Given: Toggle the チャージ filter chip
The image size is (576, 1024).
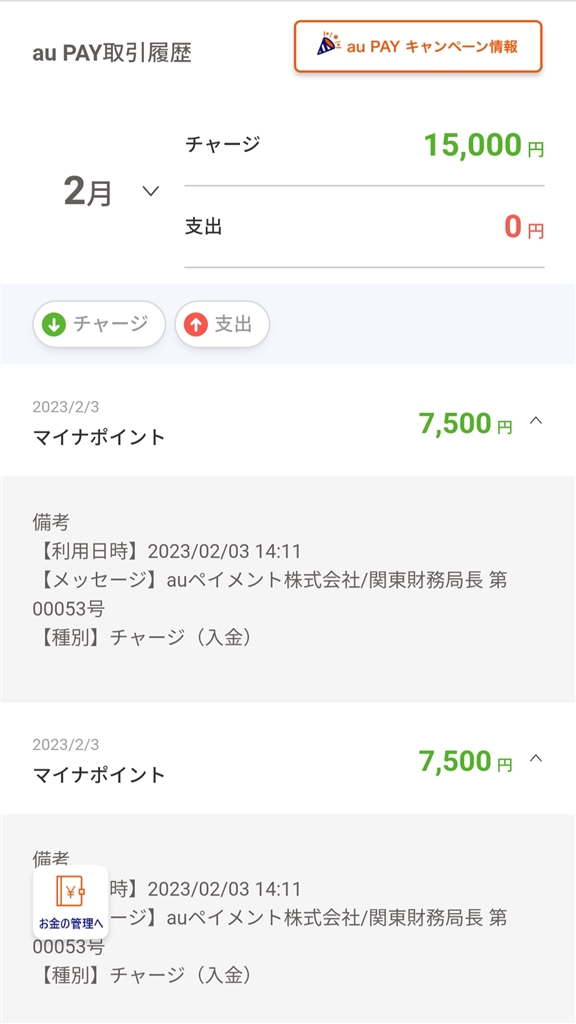Looking at the screenshot, I should tap(99, 324).
